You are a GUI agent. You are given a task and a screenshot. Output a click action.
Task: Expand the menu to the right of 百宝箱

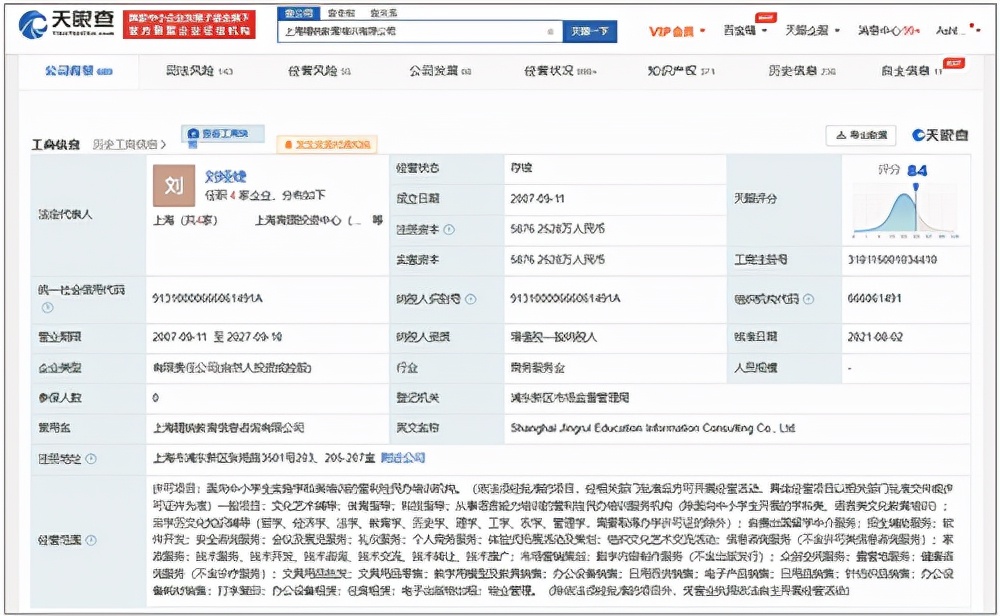[812, 31]
